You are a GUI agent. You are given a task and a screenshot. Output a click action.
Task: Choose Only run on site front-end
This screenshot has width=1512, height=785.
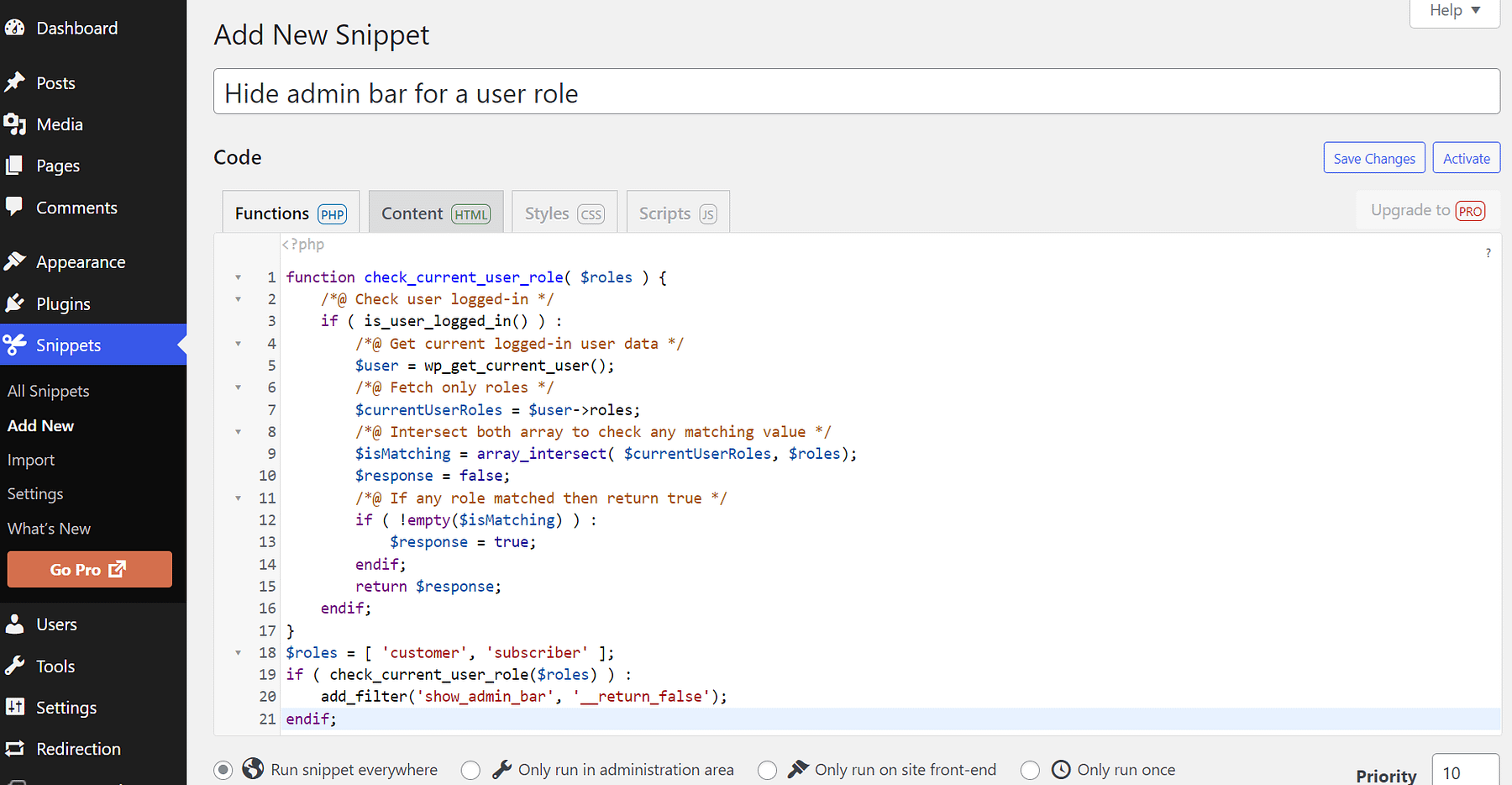pos(767,770)
